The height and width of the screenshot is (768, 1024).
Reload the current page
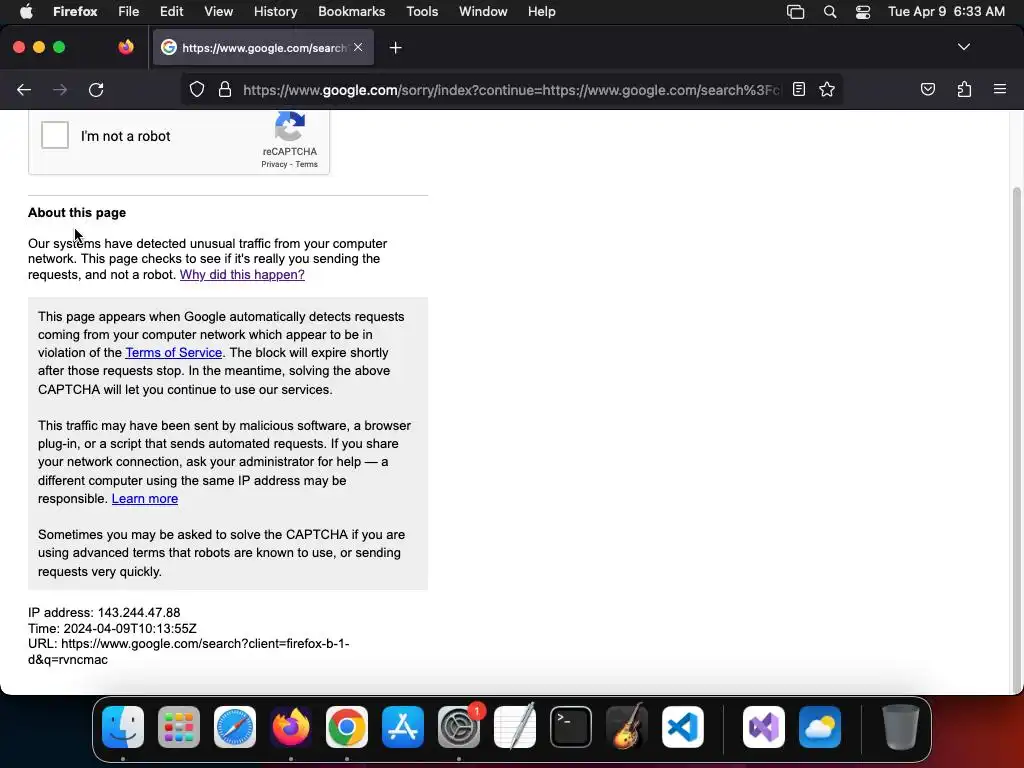pos(96,90)
